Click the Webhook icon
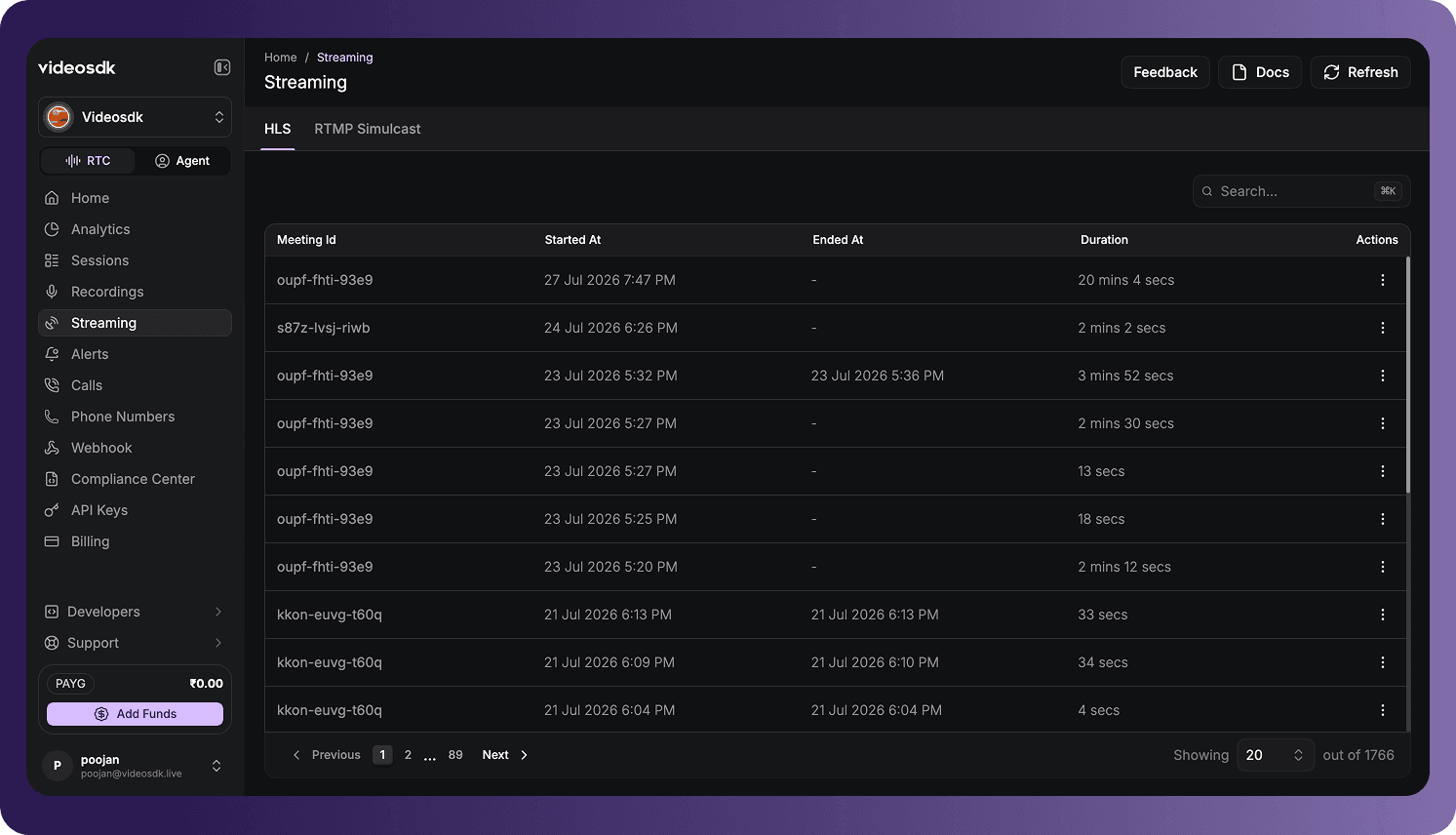Screen dimensions: 1456x835 coord(52,448)
